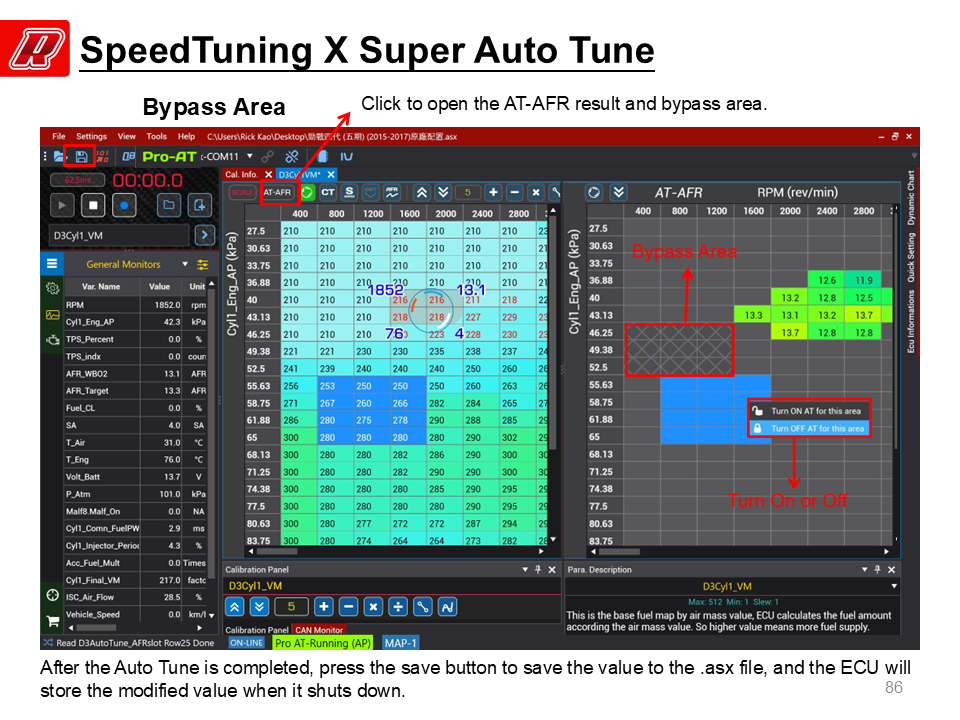Start the data log playback

coord(62,205)
